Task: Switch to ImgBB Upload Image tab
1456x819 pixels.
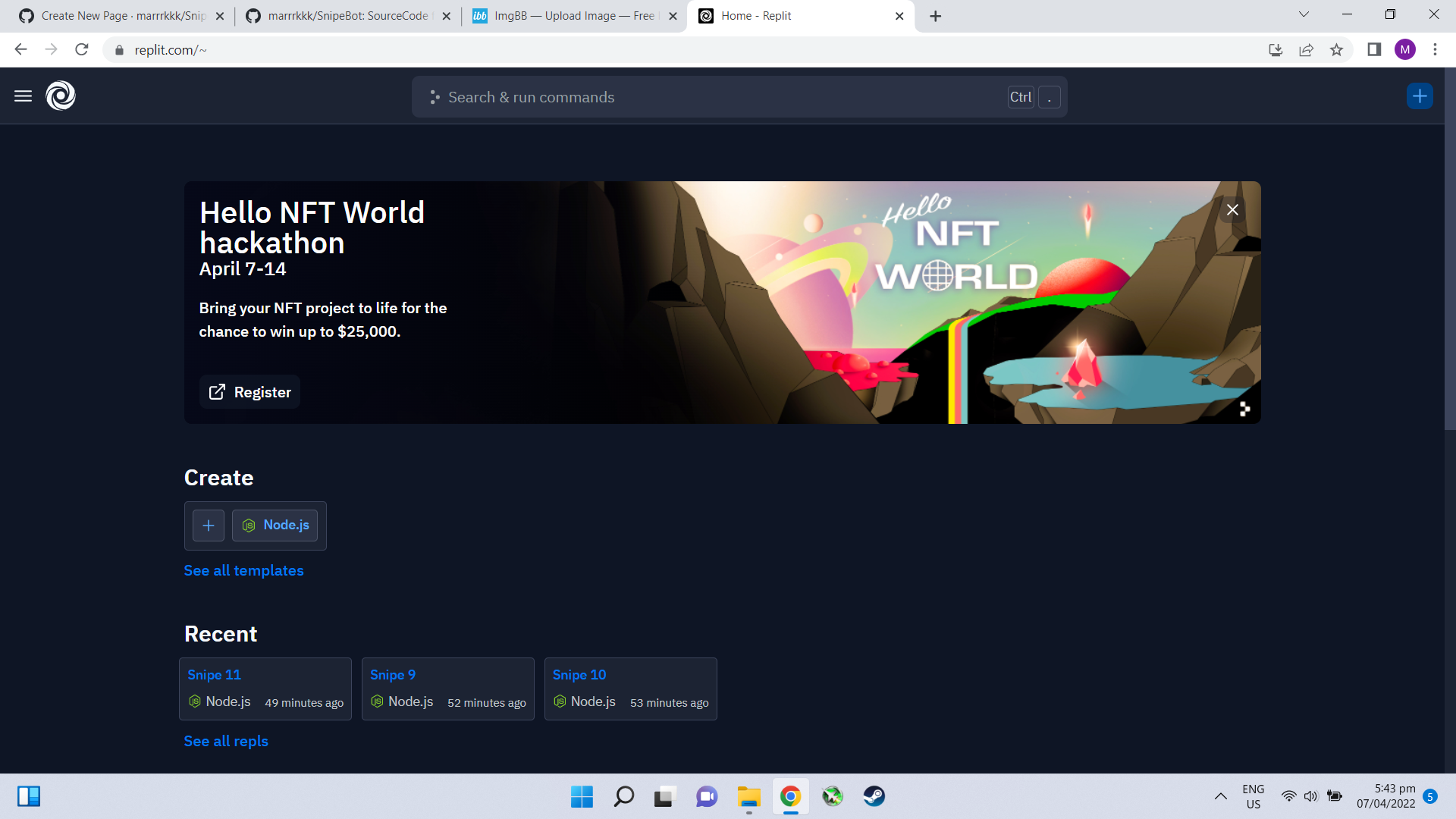Action: tap(573, 16)
